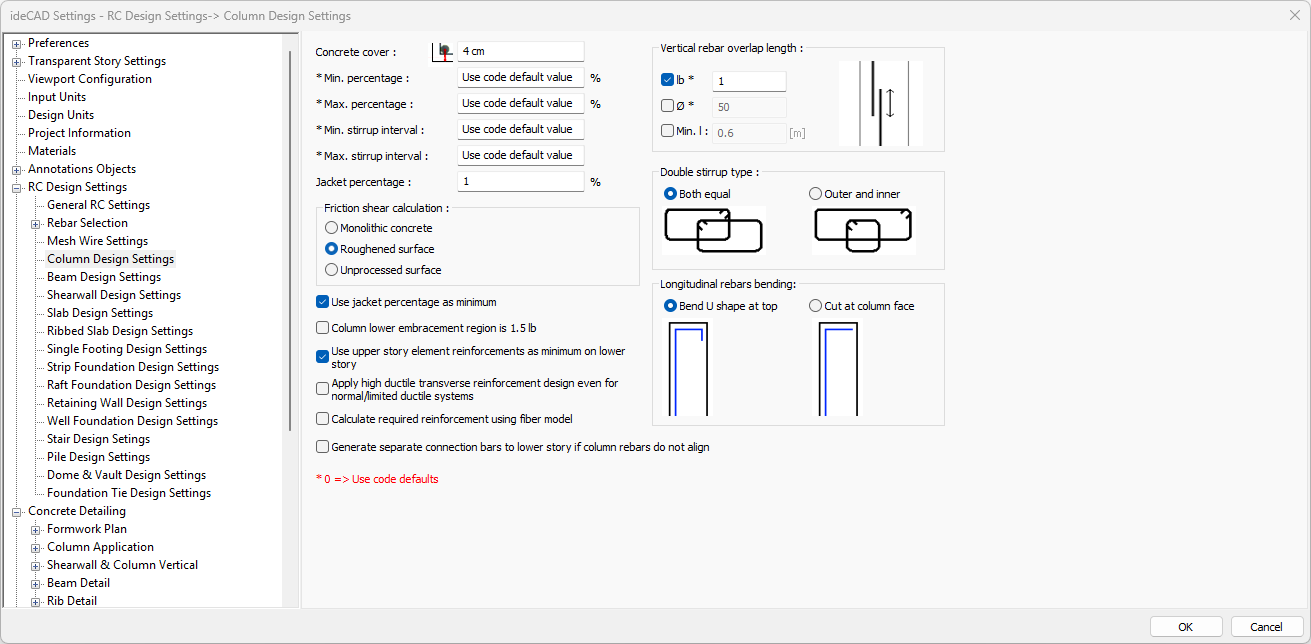This screenshot has height=644, width=1311.
Task: Open Beam Design Settings
Action: tap(104, 277)
